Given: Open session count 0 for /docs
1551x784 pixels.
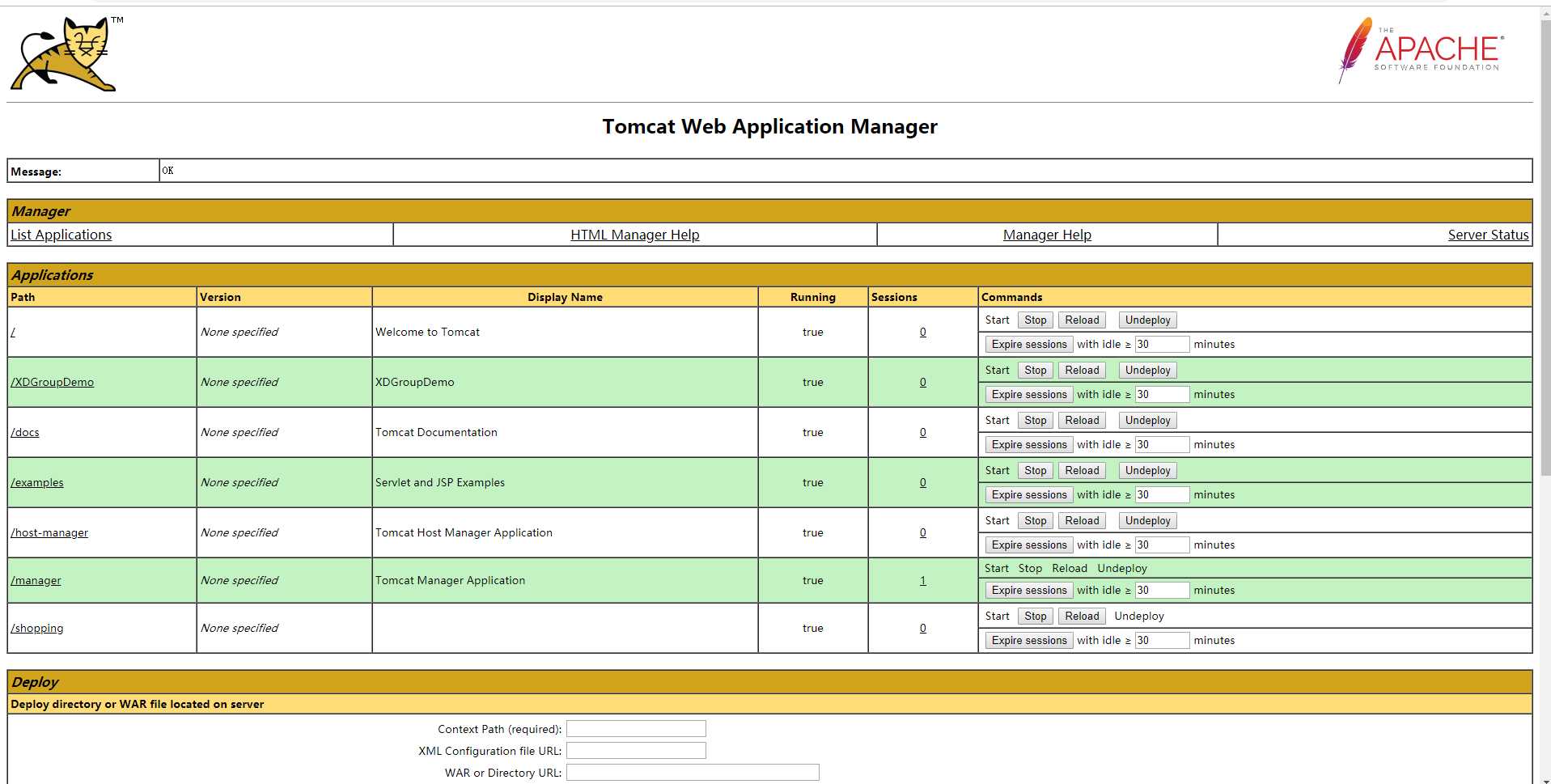Looking at the screenshot, I should pos(922,432).
